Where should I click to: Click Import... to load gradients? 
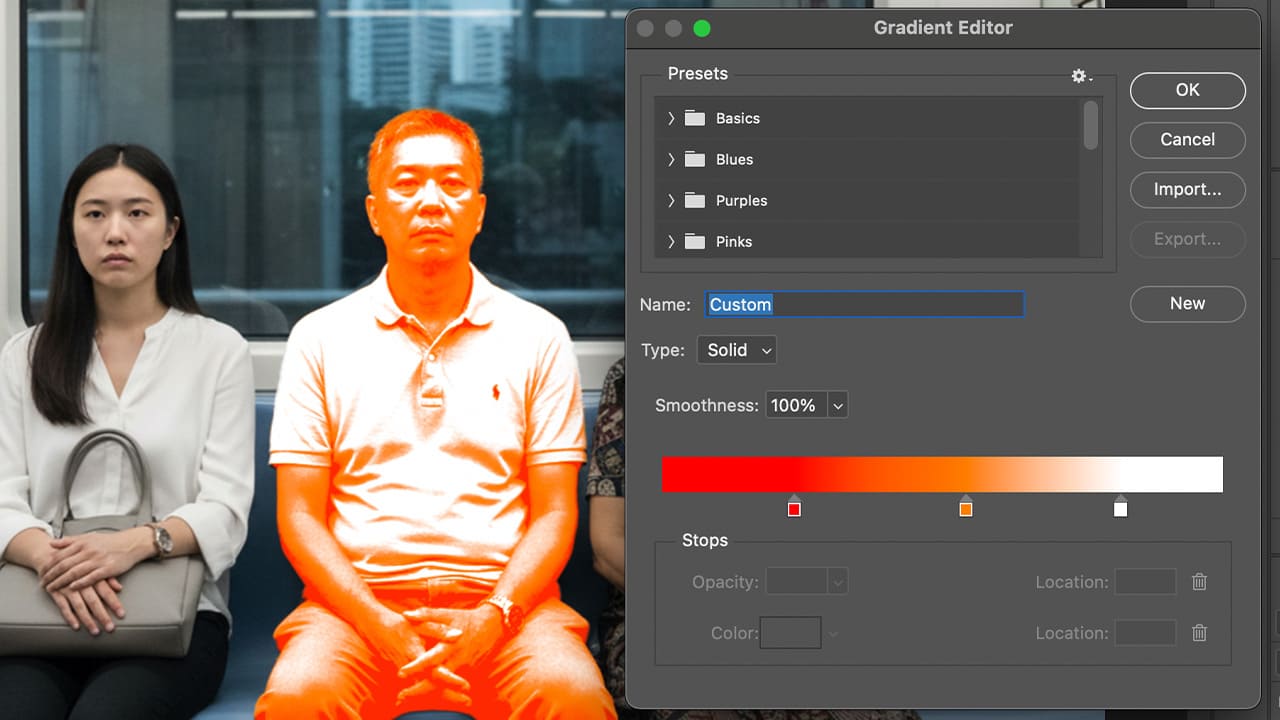1187,189
